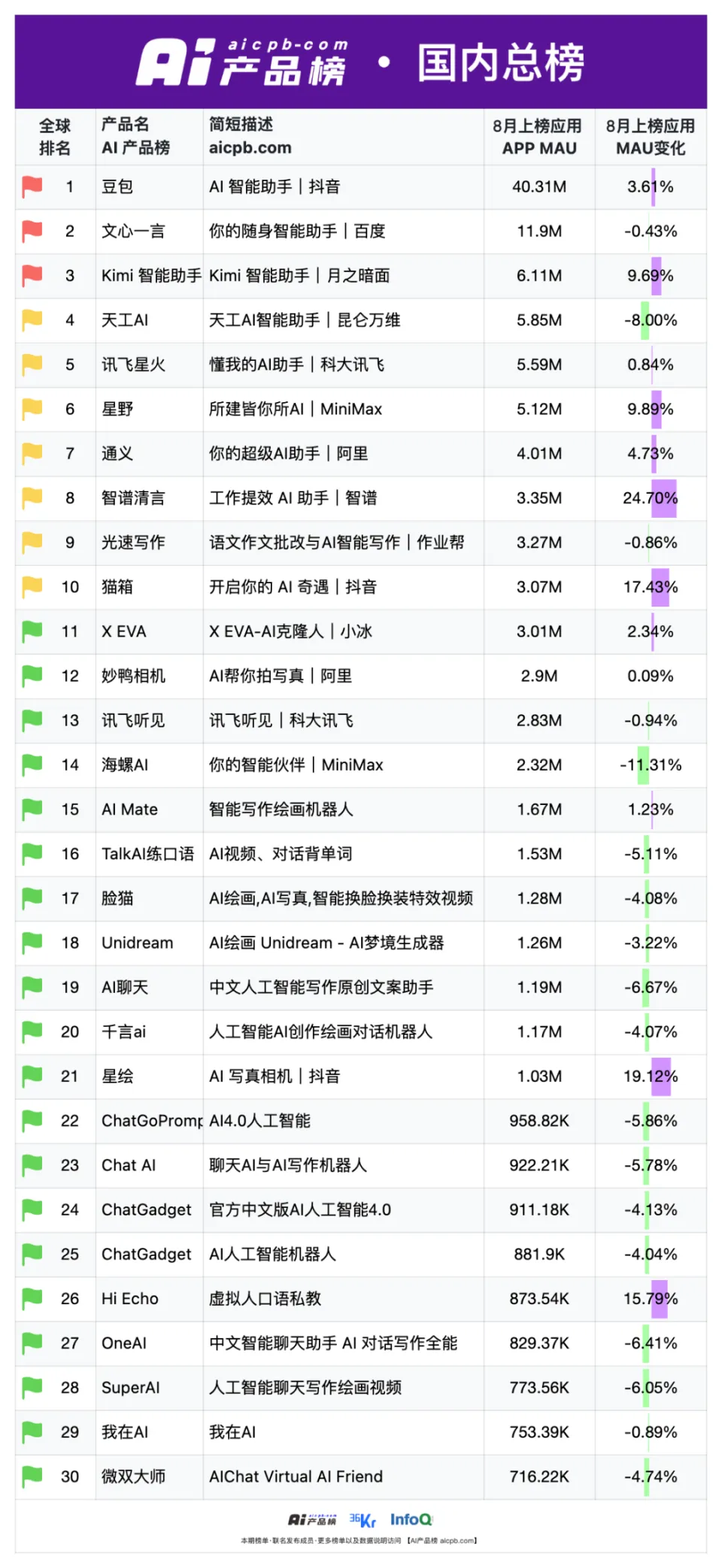Click the green bar for 海螺AI's -11.31%

coord(643,764)
